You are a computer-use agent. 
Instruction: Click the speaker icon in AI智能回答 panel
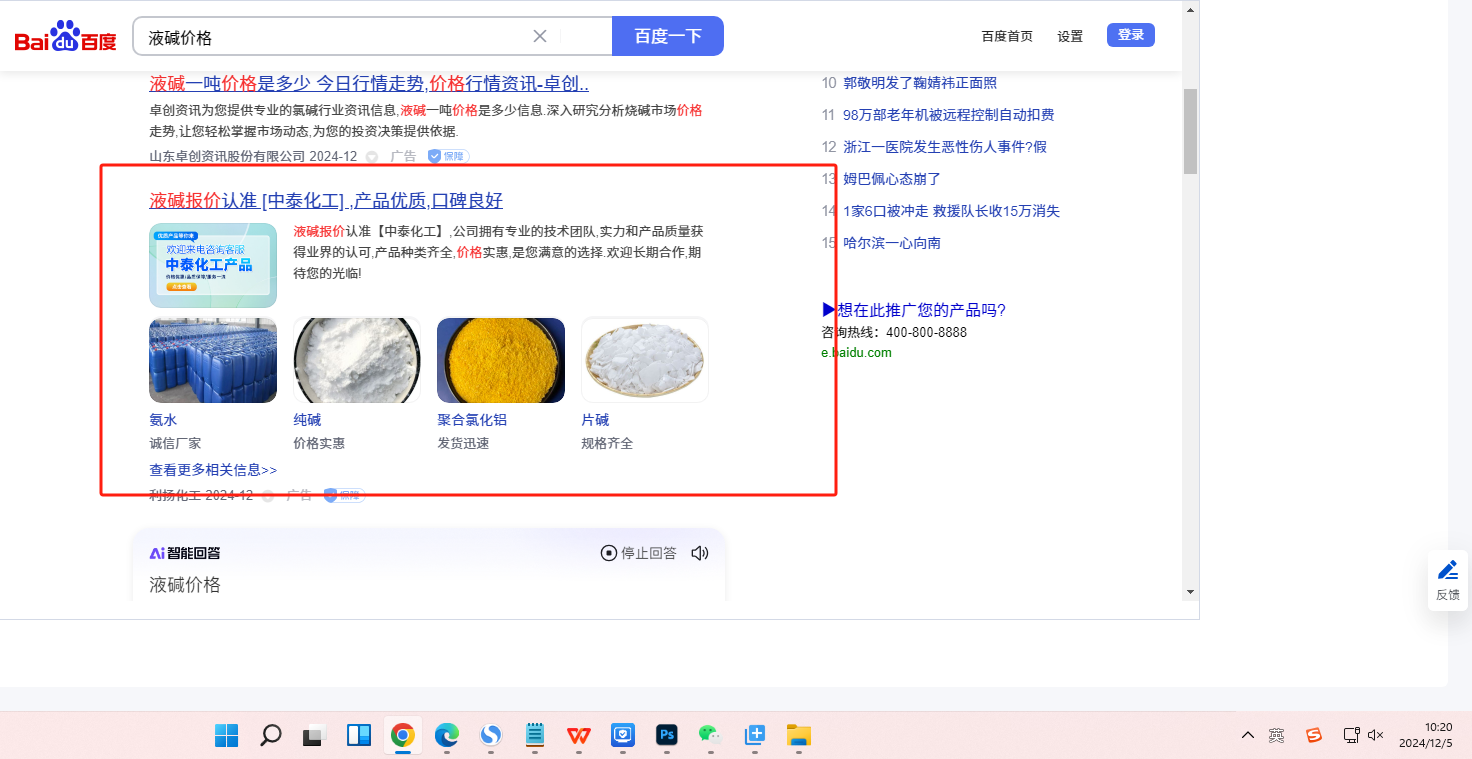[x=700, y=553]
